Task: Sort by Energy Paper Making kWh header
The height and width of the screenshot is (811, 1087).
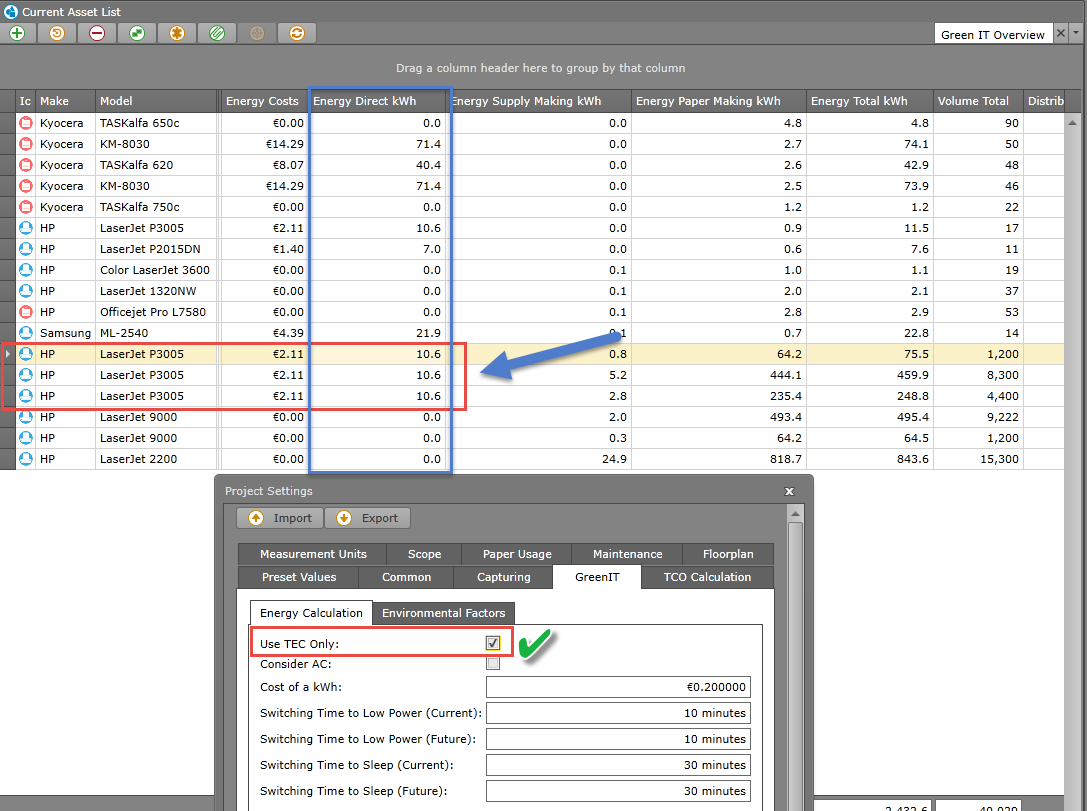Action: coord(719,101)
